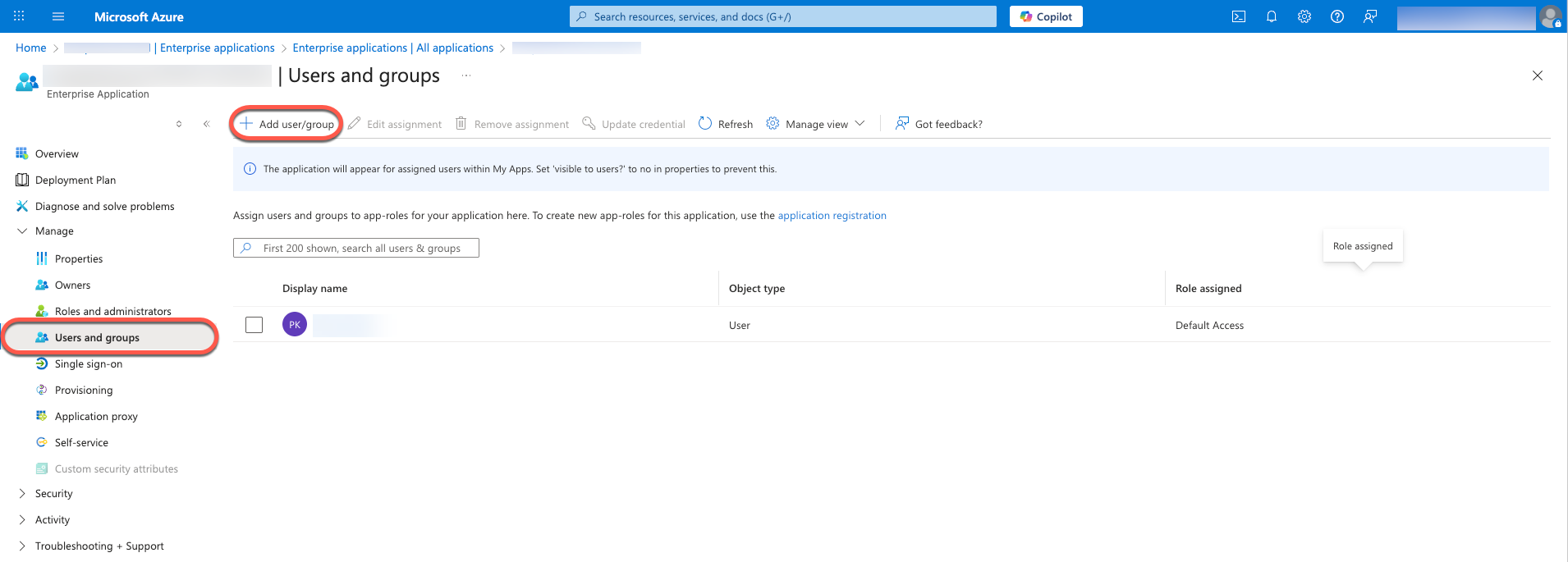The image size is (1568, 562).
Task: Select the checkbox for user PK row
Action: click(254, 325)
